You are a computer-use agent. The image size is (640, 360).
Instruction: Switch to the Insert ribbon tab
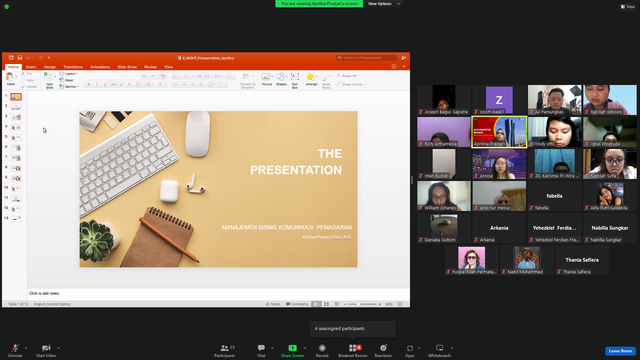click(31, 67)
